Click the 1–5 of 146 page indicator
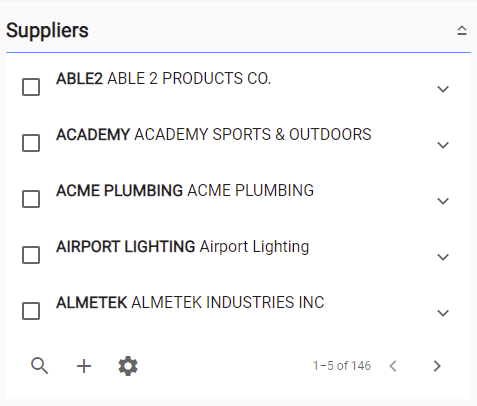 click(x=342, y=366)
